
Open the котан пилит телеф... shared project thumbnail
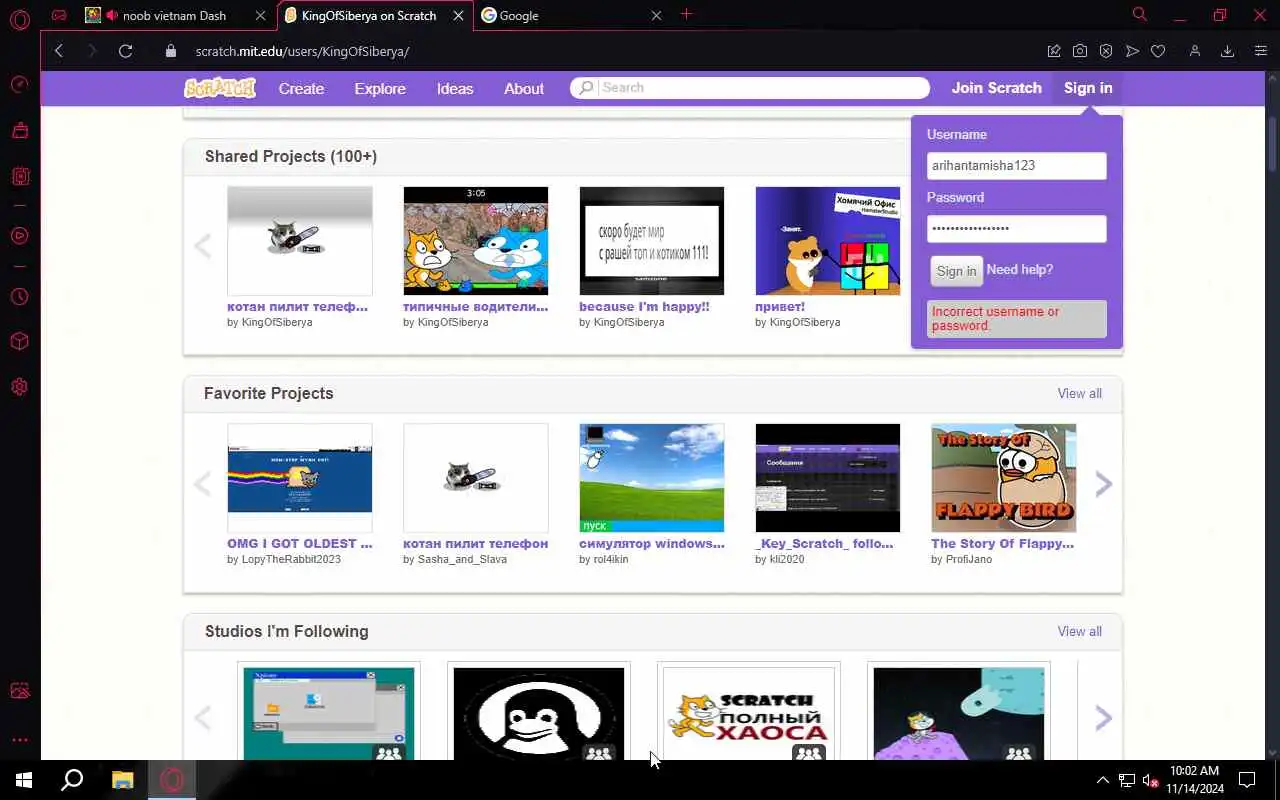[300, 241]
